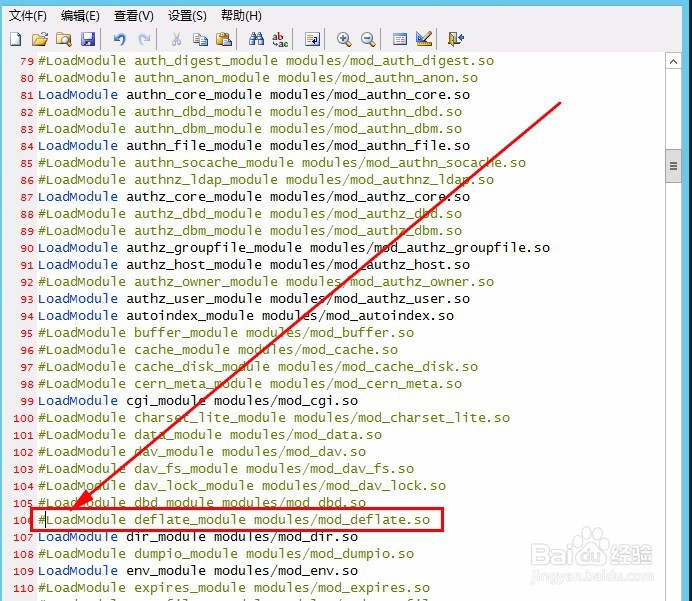Click the vertical scrollbar up arrow
Image resolution: width=692 pixels, height=601 pixels.
(673, 62)
